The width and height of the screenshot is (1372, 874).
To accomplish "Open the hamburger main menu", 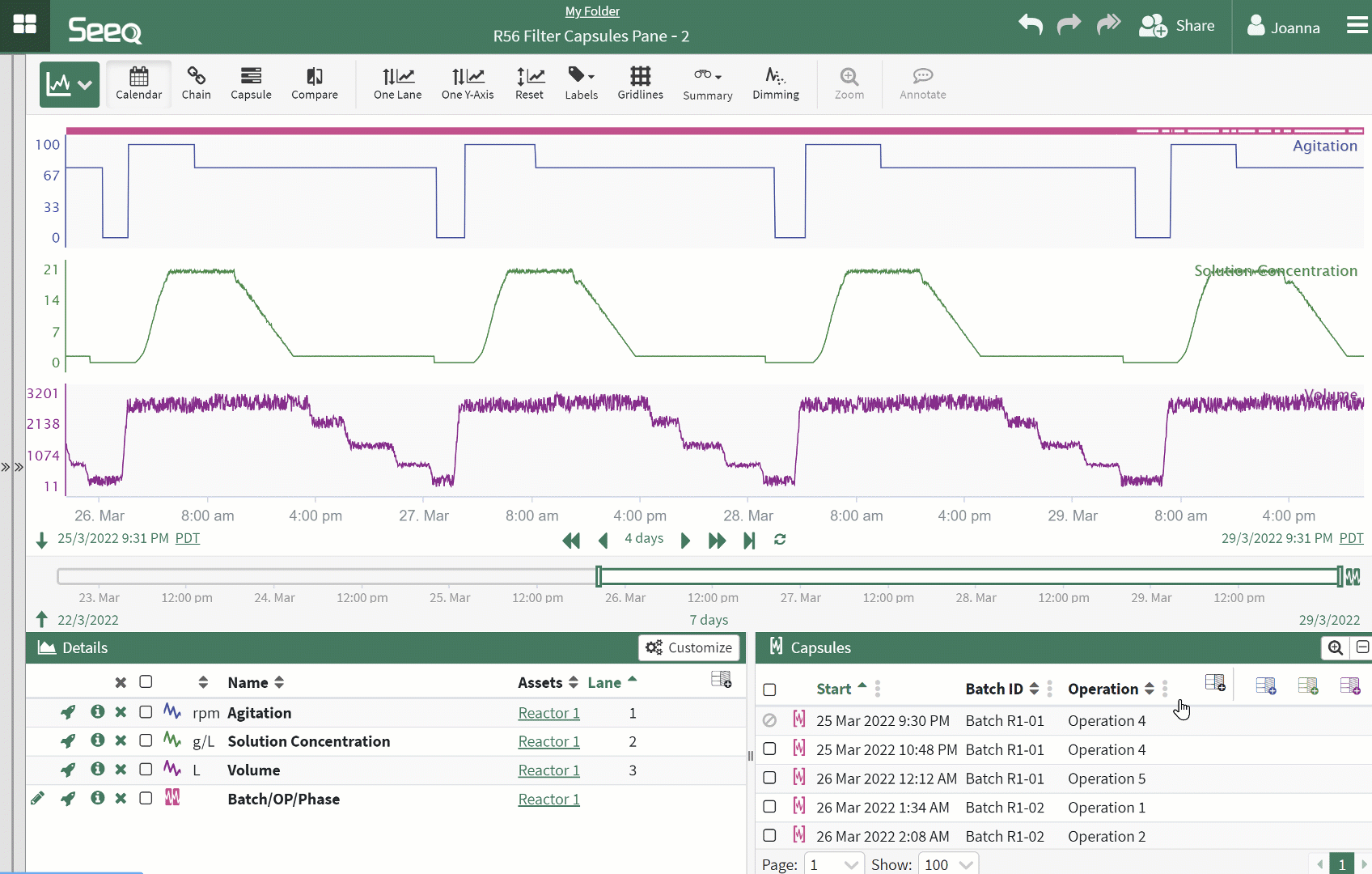I will pyautogui.click(x=1357, y=26).
